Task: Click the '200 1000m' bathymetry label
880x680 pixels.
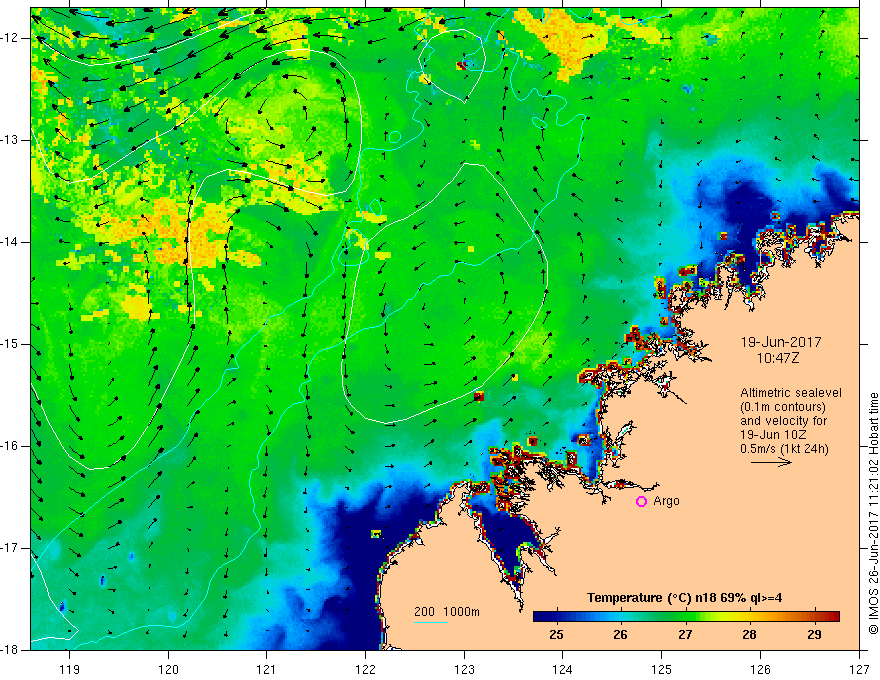Action: pos(447,612)
